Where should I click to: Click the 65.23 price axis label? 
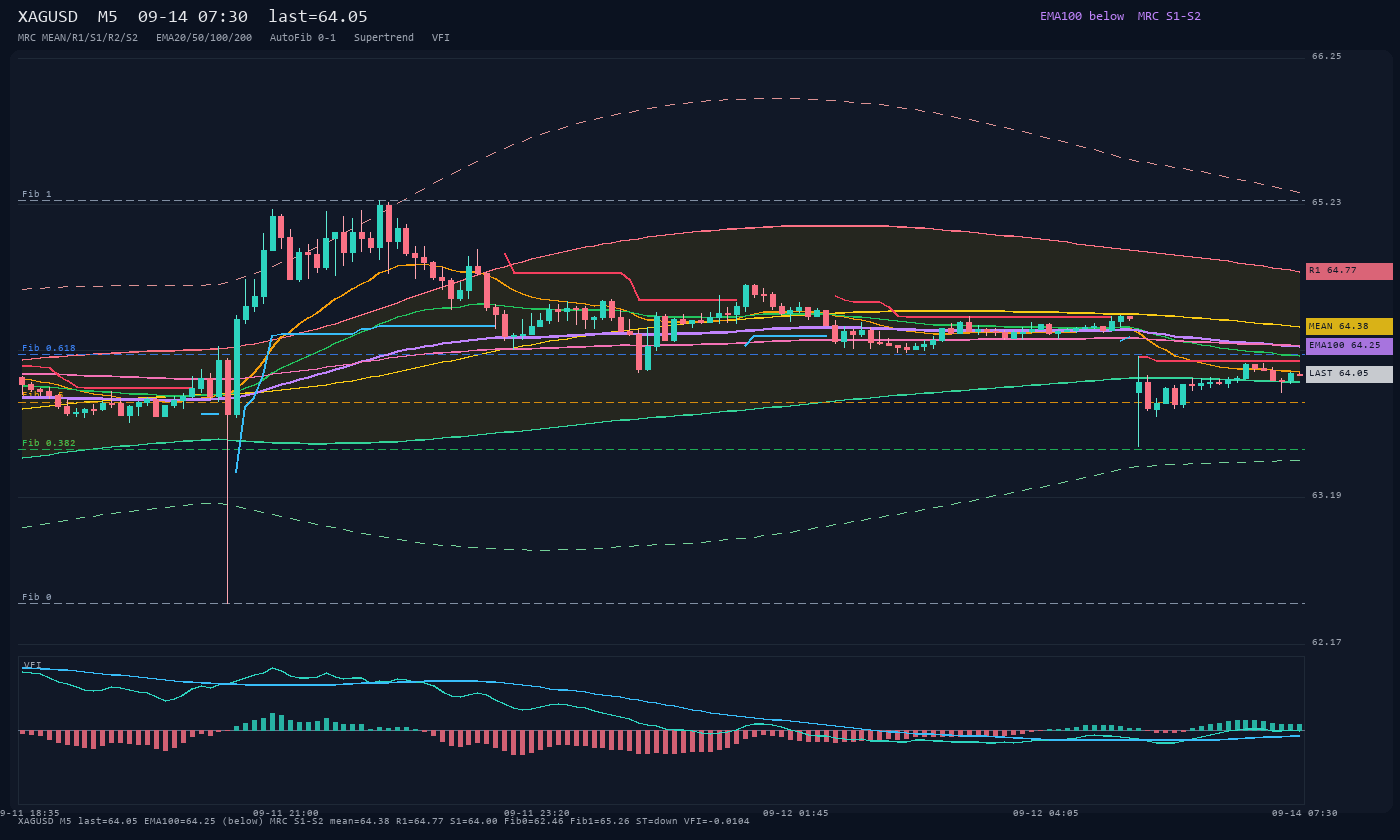[x=1327, y=202]
